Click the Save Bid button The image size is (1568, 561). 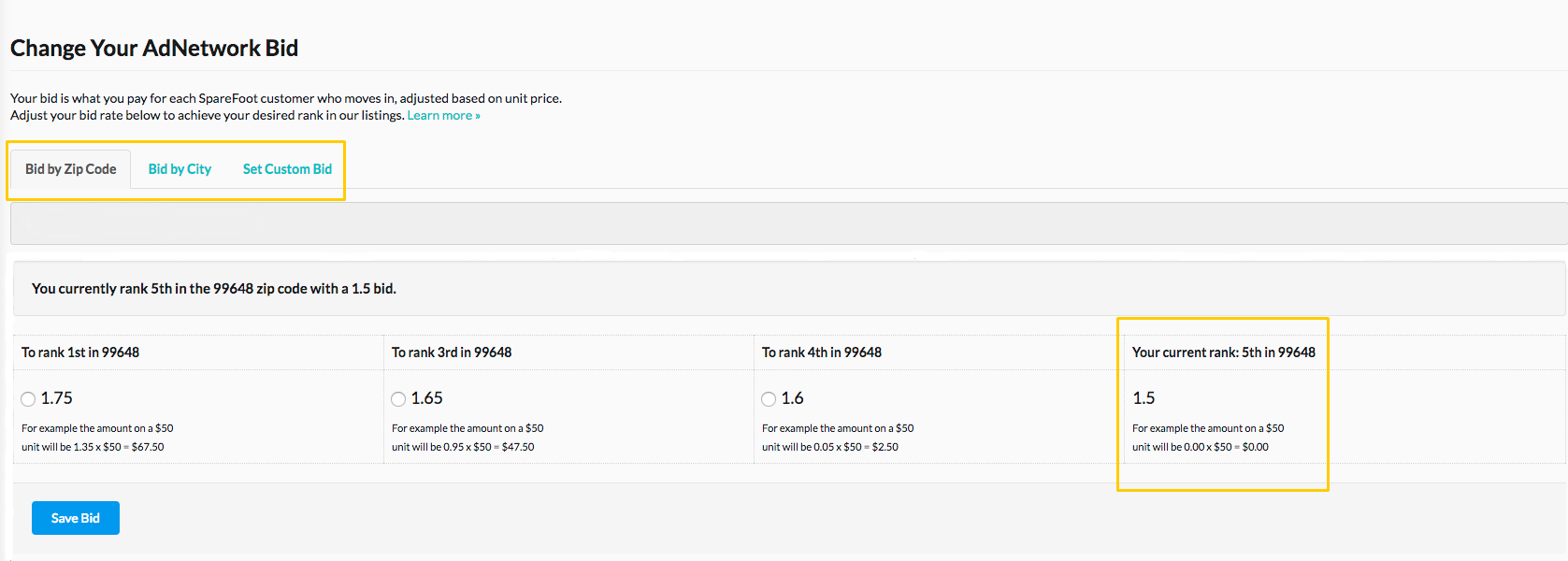click(x=76, y=518)
